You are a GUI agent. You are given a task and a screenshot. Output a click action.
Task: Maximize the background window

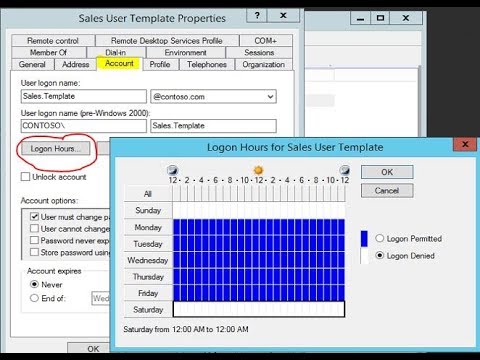(380, 18)
